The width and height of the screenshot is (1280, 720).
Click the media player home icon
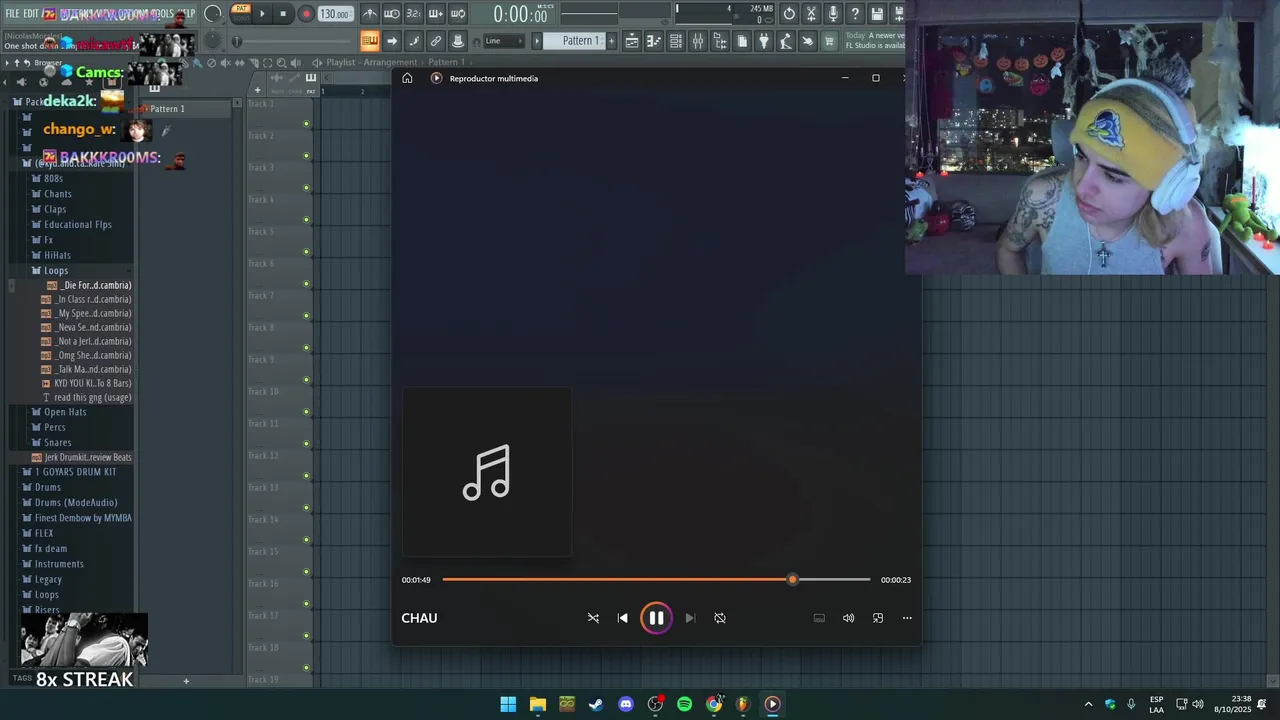tap(407, 78)
